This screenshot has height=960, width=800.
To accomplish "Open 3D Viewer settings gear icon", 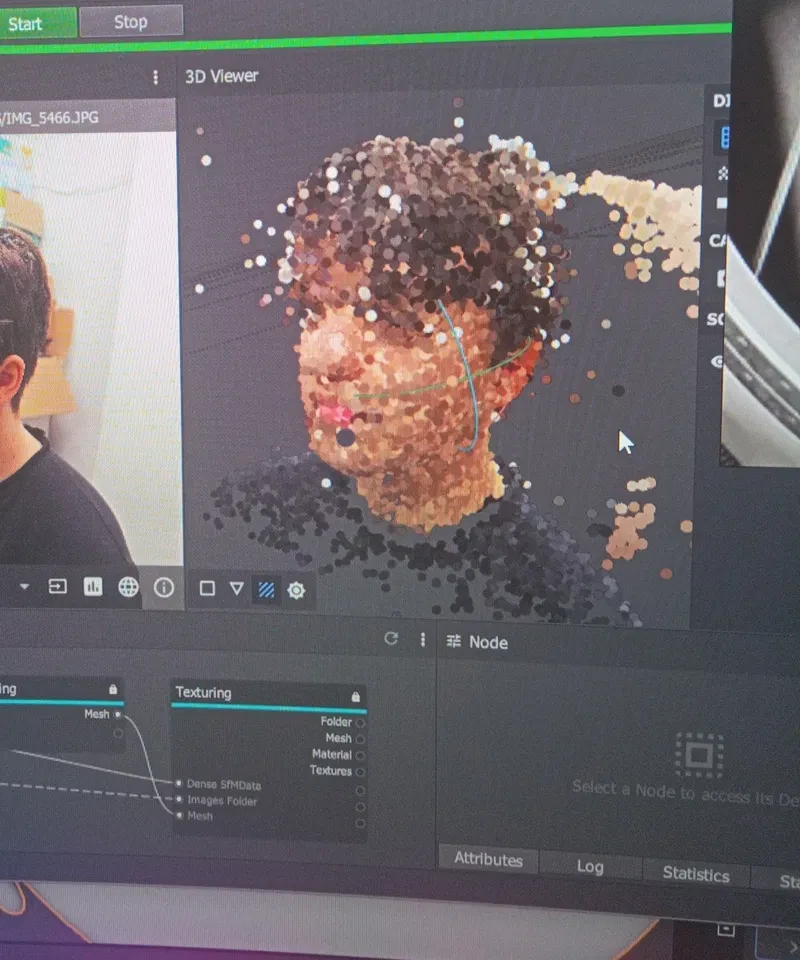I will click(296, 590).
